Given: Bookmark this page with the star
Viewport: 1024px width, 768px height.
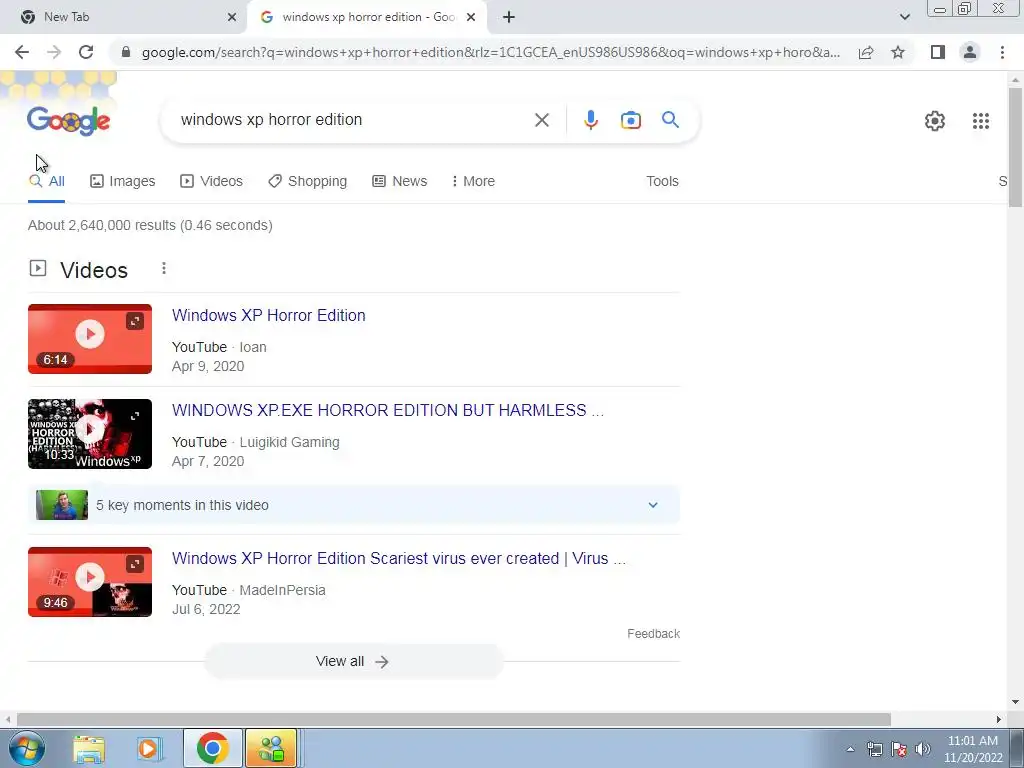Looking at the screenshot, I should tap(898, 52).
